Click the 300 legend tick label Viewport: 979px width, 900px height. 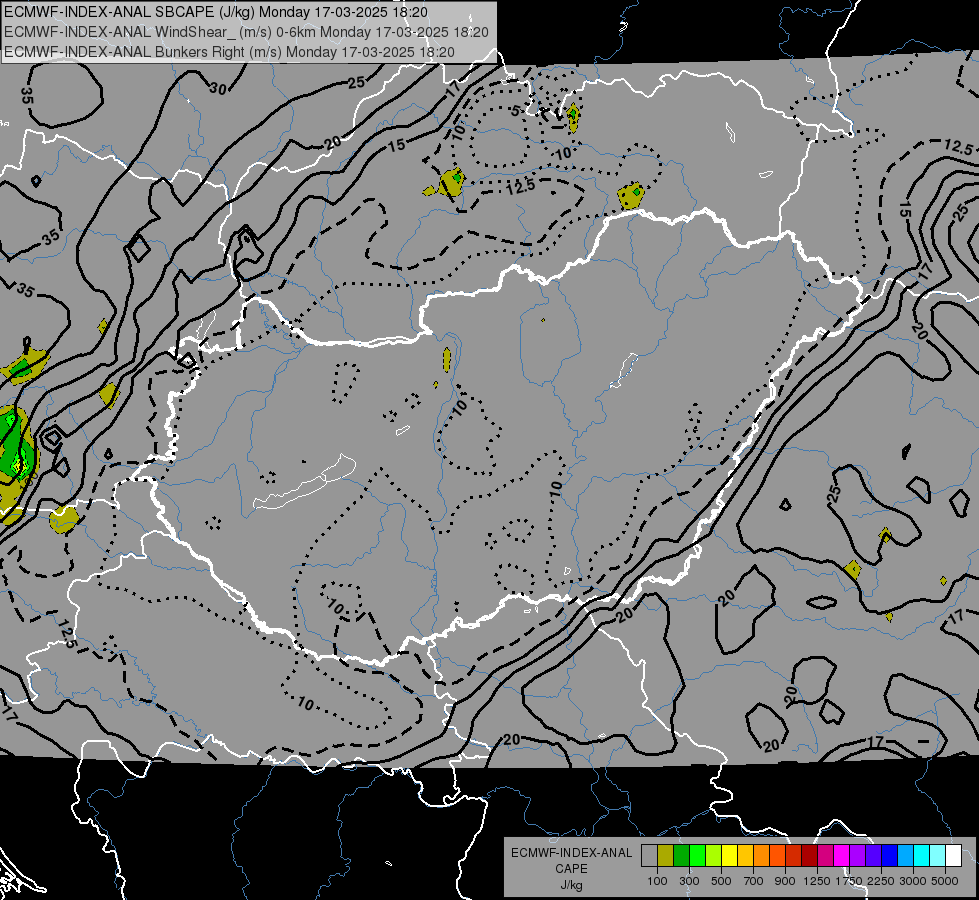pos(689,881)
